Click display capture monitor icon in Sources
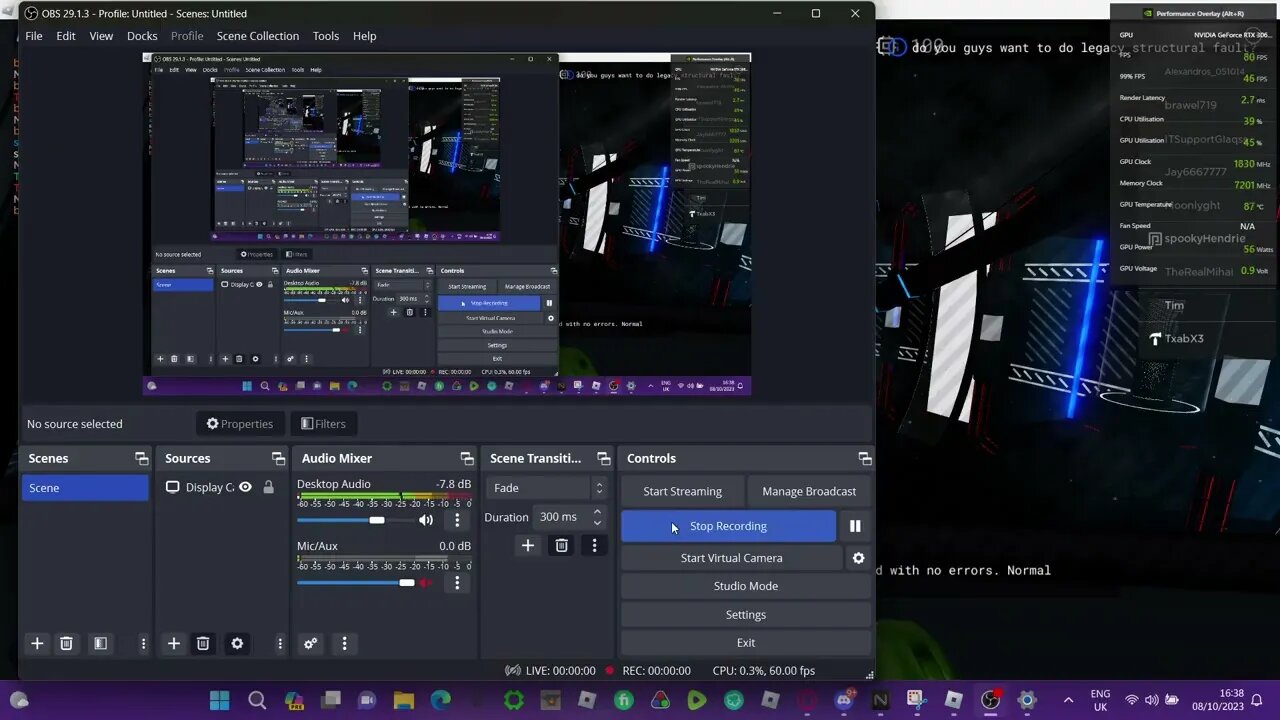The height and width of the screenshot is (720, 1280). coord(173,487)
